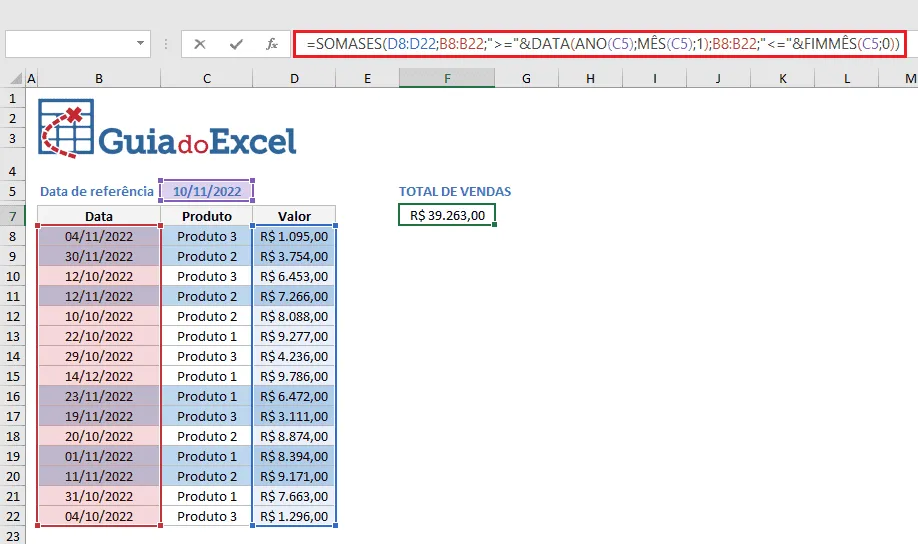This screenshot has width=918, height=544.
Task: Select column C header
Action: (x=207, y=78)
